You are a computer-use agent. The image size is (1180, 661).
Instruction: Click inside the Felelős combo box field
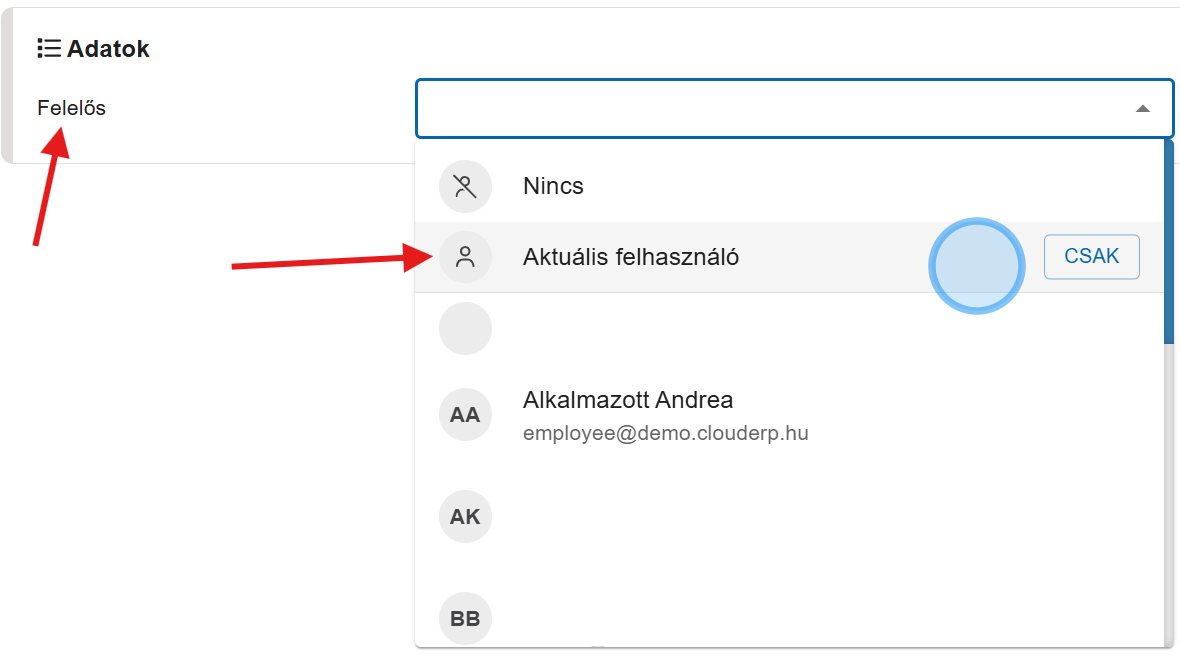tap(770, 108)
